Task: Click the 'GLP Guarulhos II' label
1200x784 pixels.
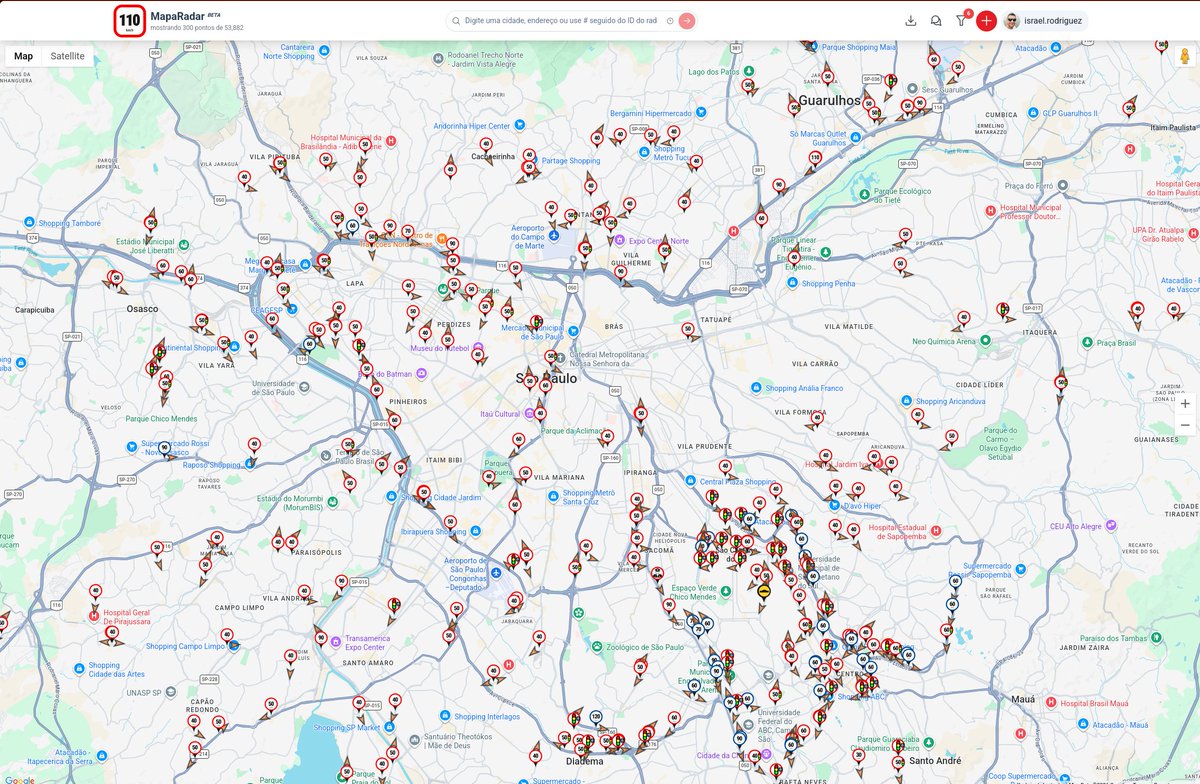Action: click(1071, 113)
